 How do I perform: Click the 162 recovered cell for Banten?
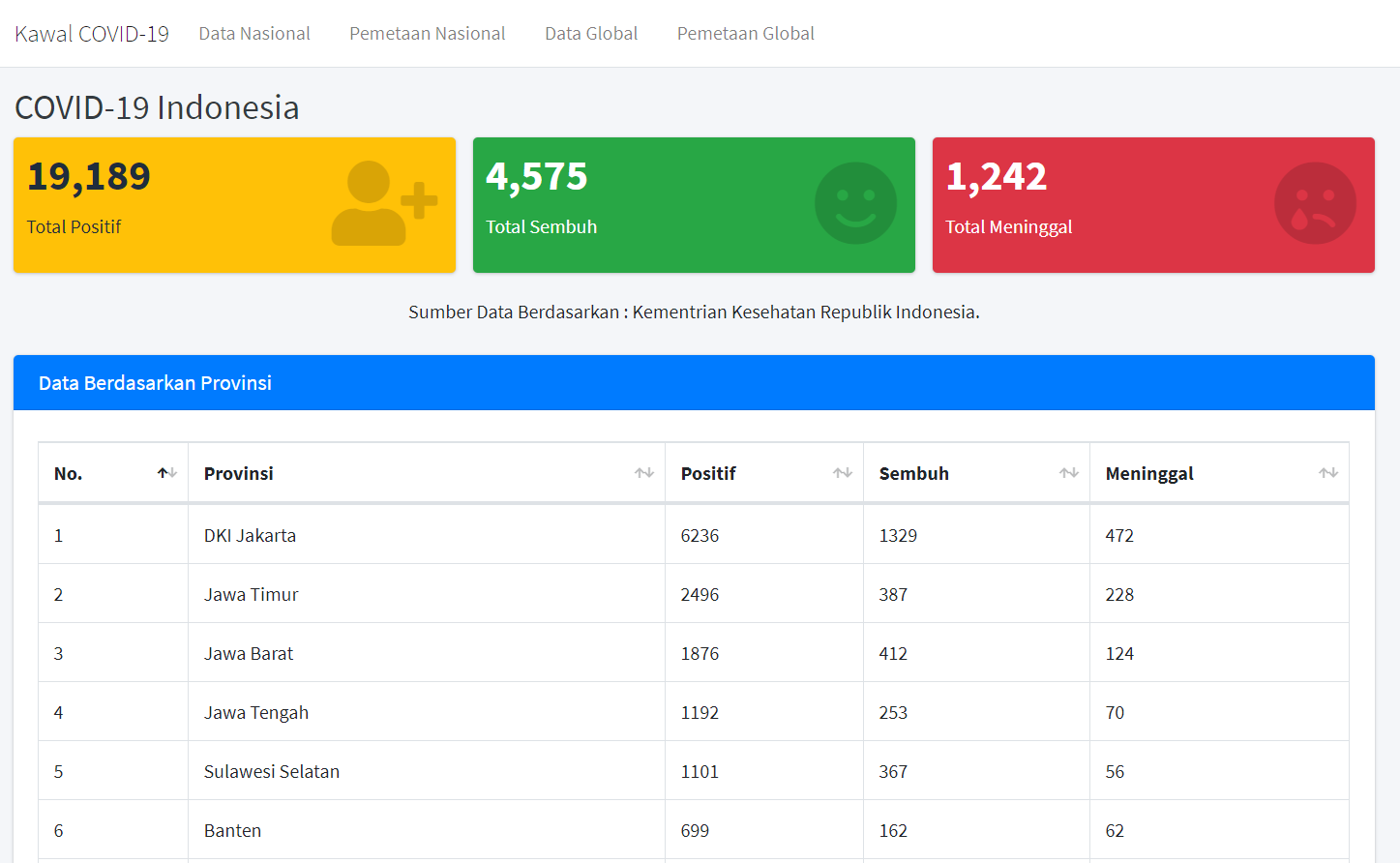[977, 830]
